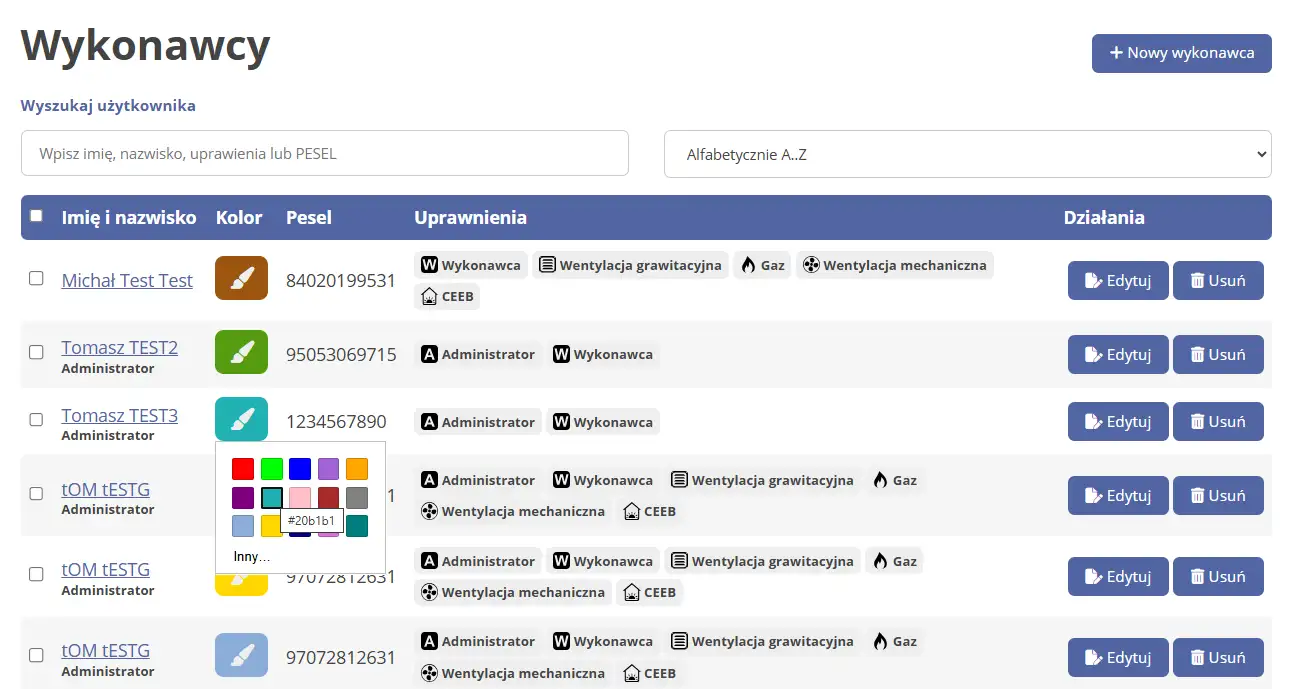Check the row checkbox for Michał Test Test
1311x689 pixels.
(36, 280)
